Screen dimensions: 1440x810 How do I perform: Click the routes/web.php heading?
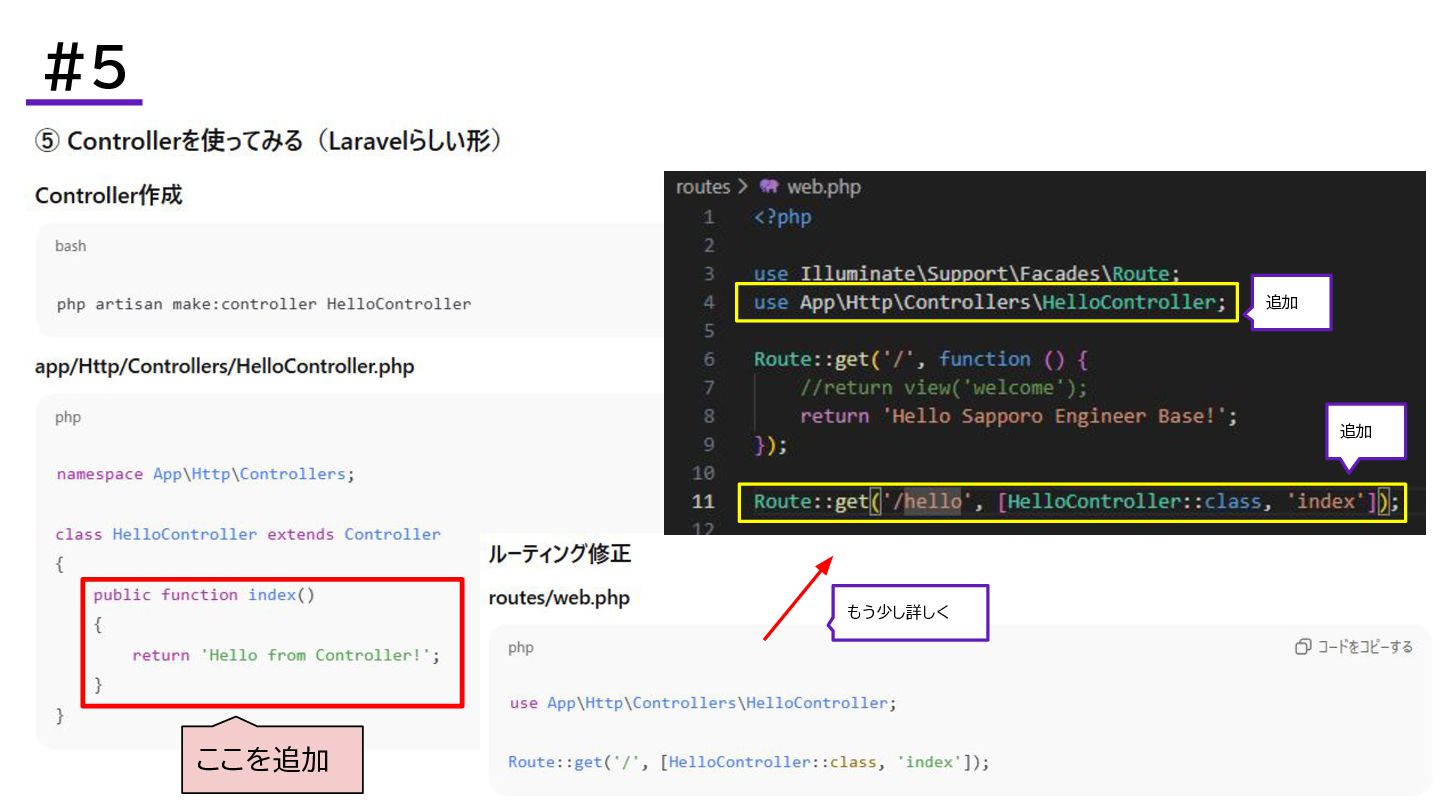coord(559,598)
